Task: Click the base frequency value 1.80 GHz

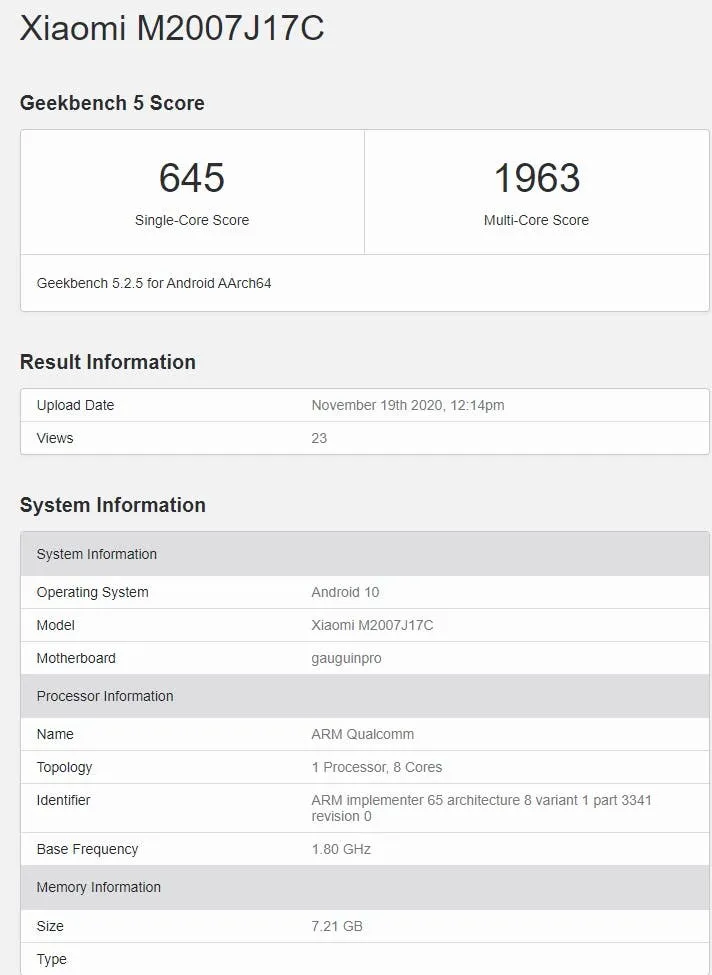Action: [x=341, y=849]
